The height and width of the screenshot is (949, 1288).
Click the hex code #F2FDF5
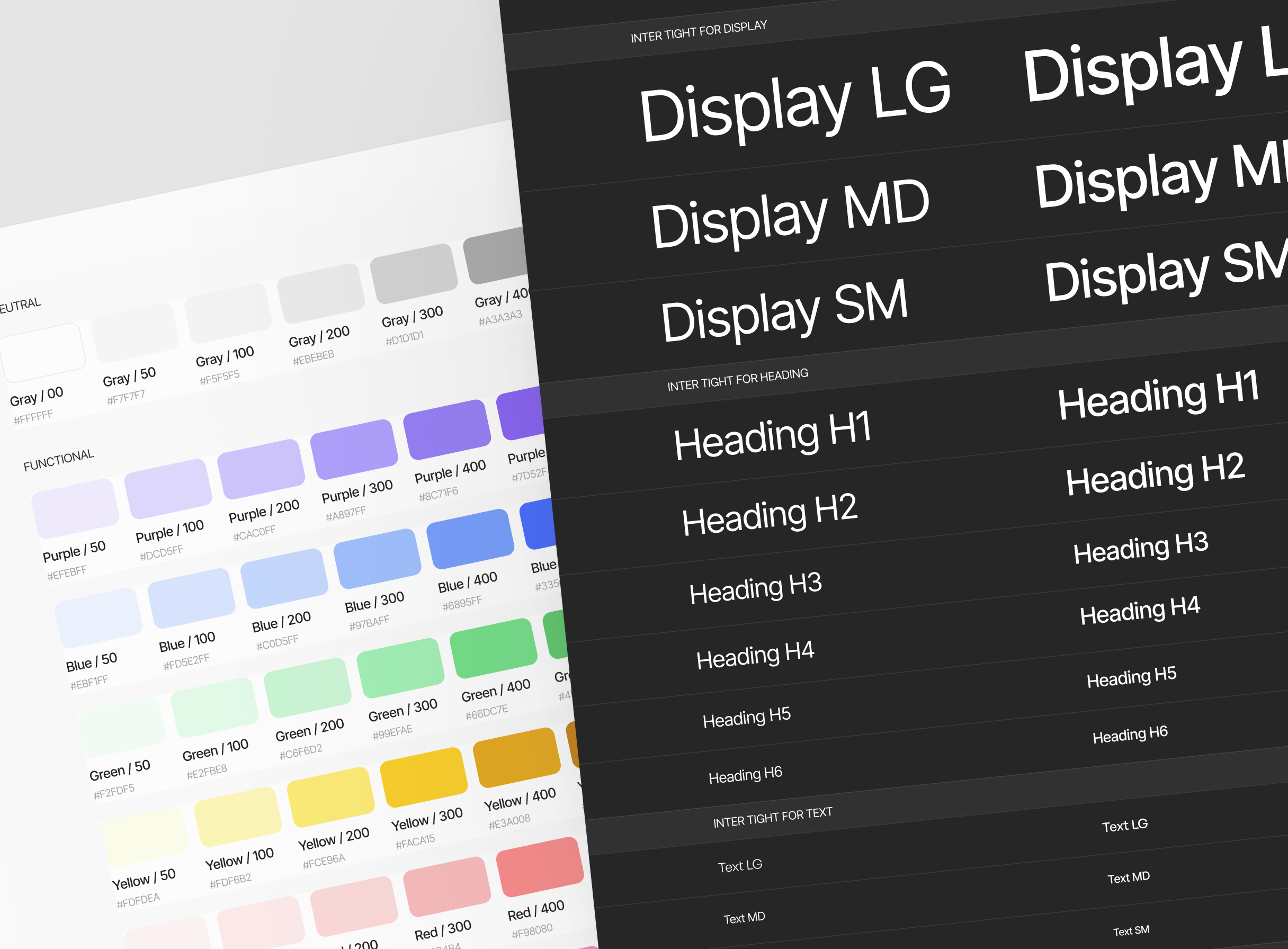pyautogui.click(x=114, y=792)
